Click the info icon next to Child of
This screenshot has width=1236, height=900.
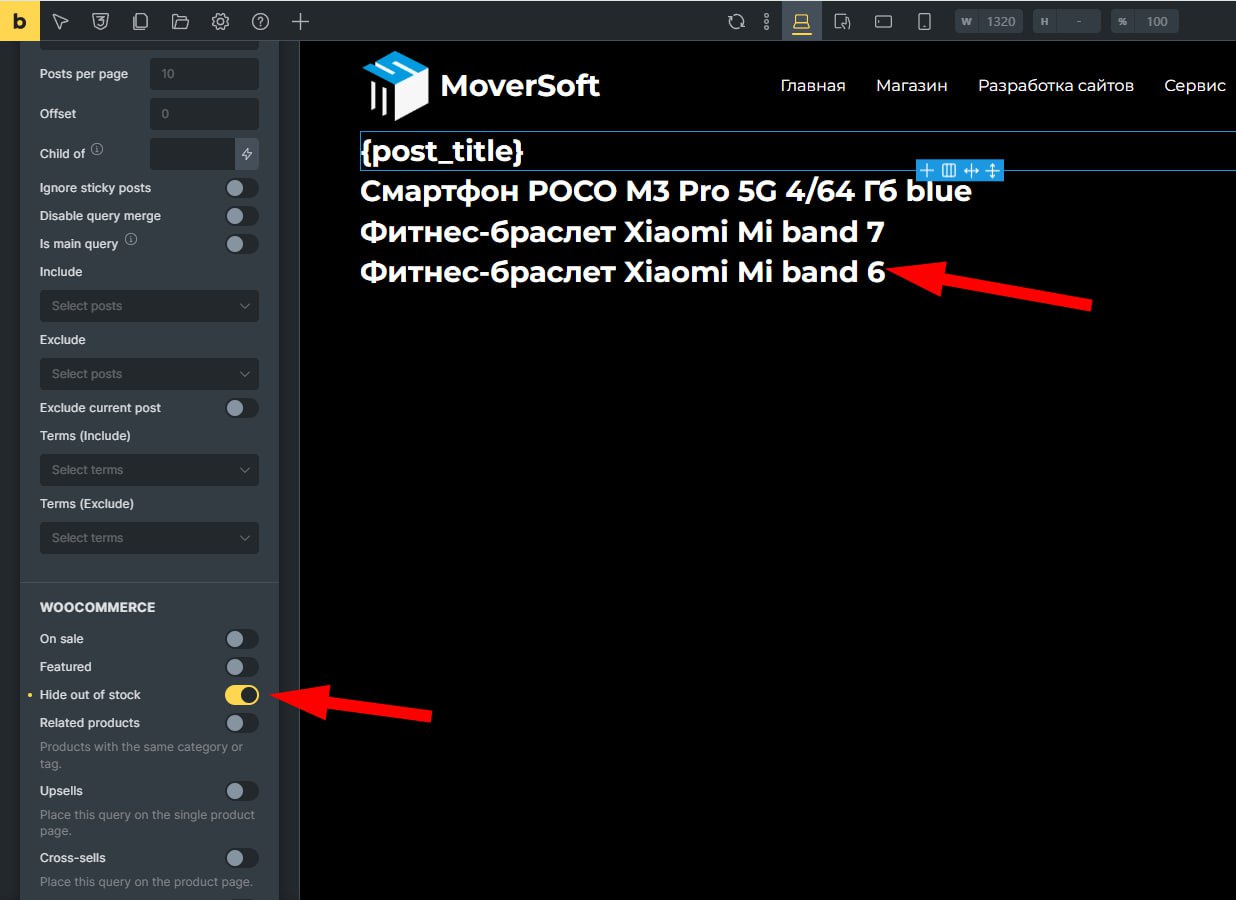[x=97, y=149]
